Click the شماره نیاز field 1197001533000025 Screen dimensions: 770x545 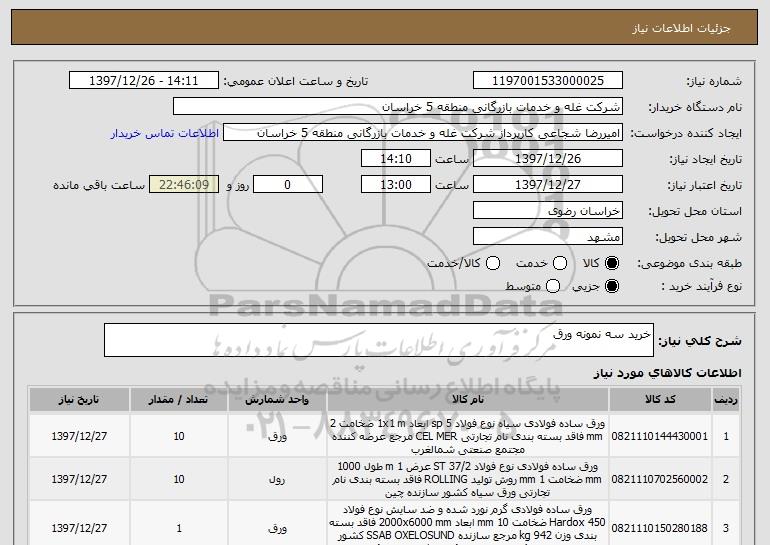[x=548, y=81]
